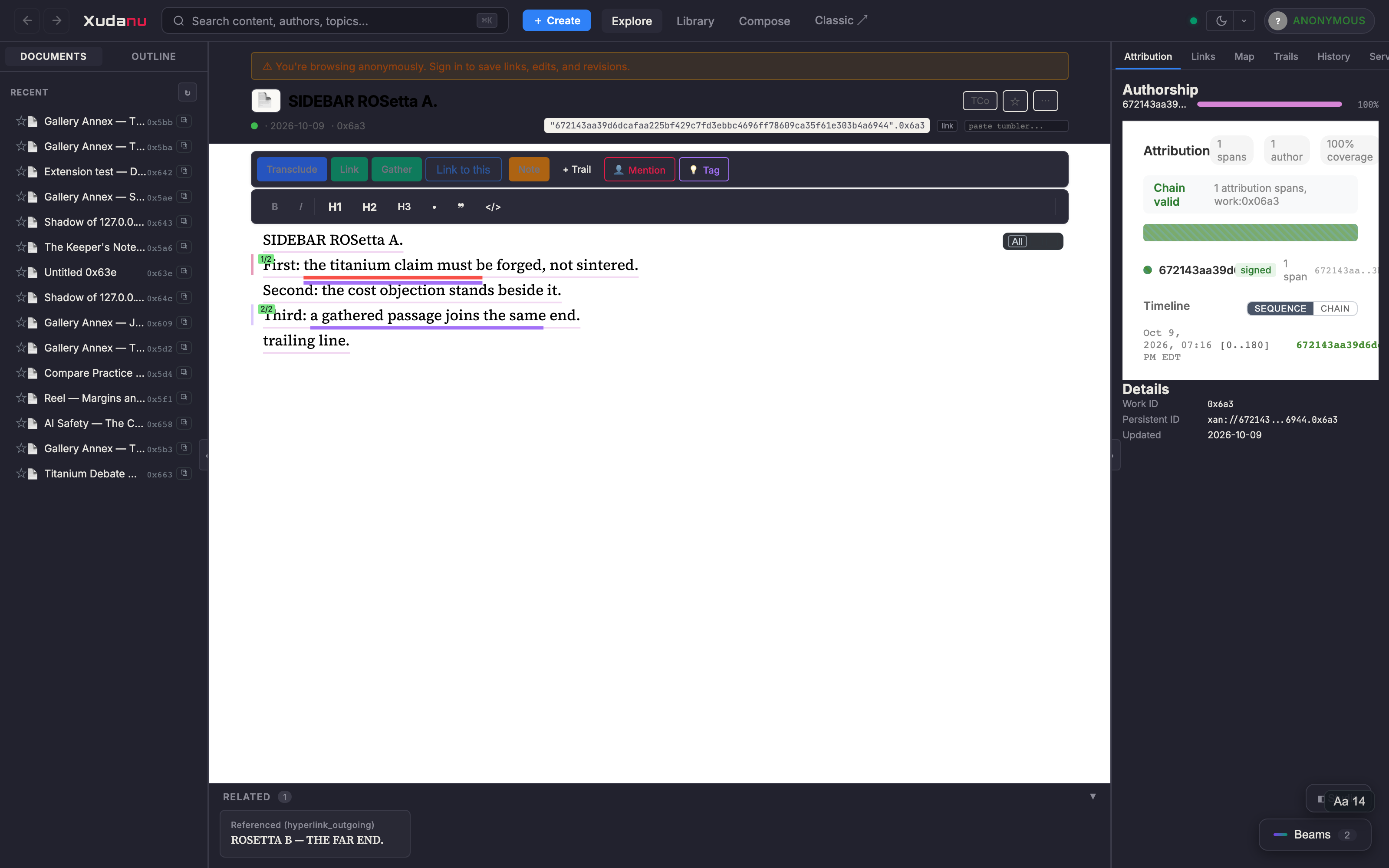Insert code block

(x=493, y=207)
